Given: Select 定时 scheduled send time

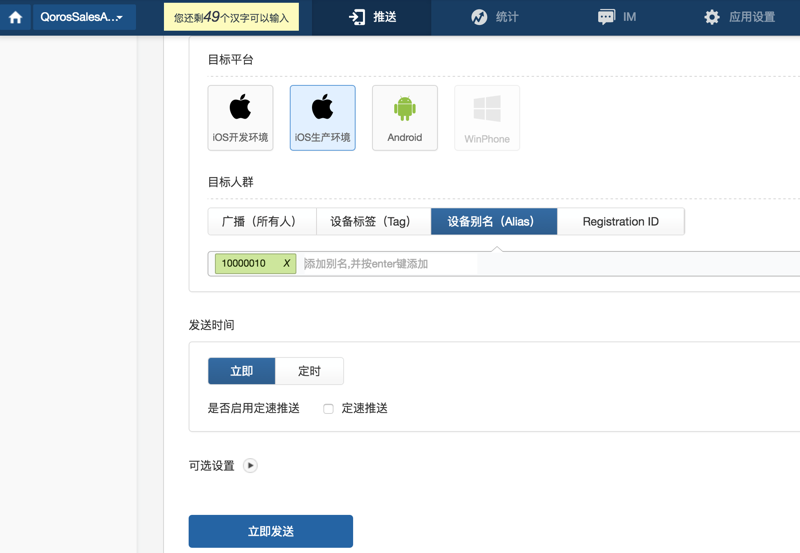Looking at the screenshot, I should (x=309, y=371).
